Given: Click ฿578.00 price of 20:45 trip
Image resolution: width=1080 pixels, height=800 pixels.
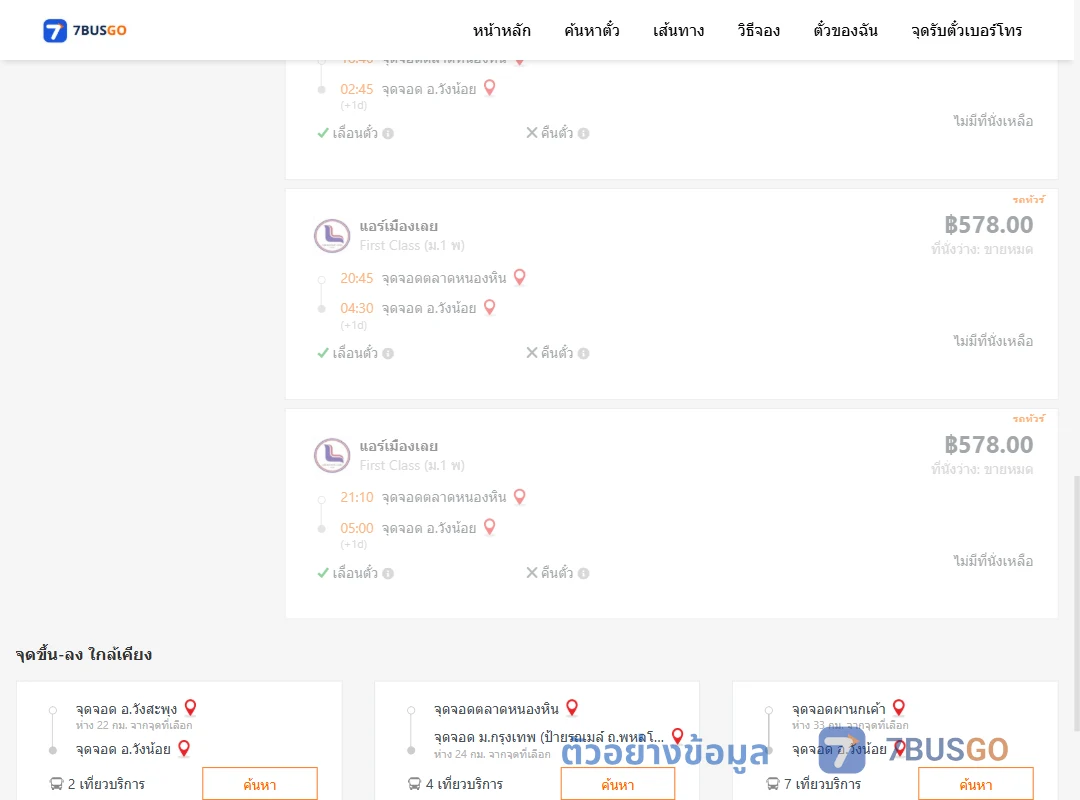Looking at the screenshot, I should [988, 225].
